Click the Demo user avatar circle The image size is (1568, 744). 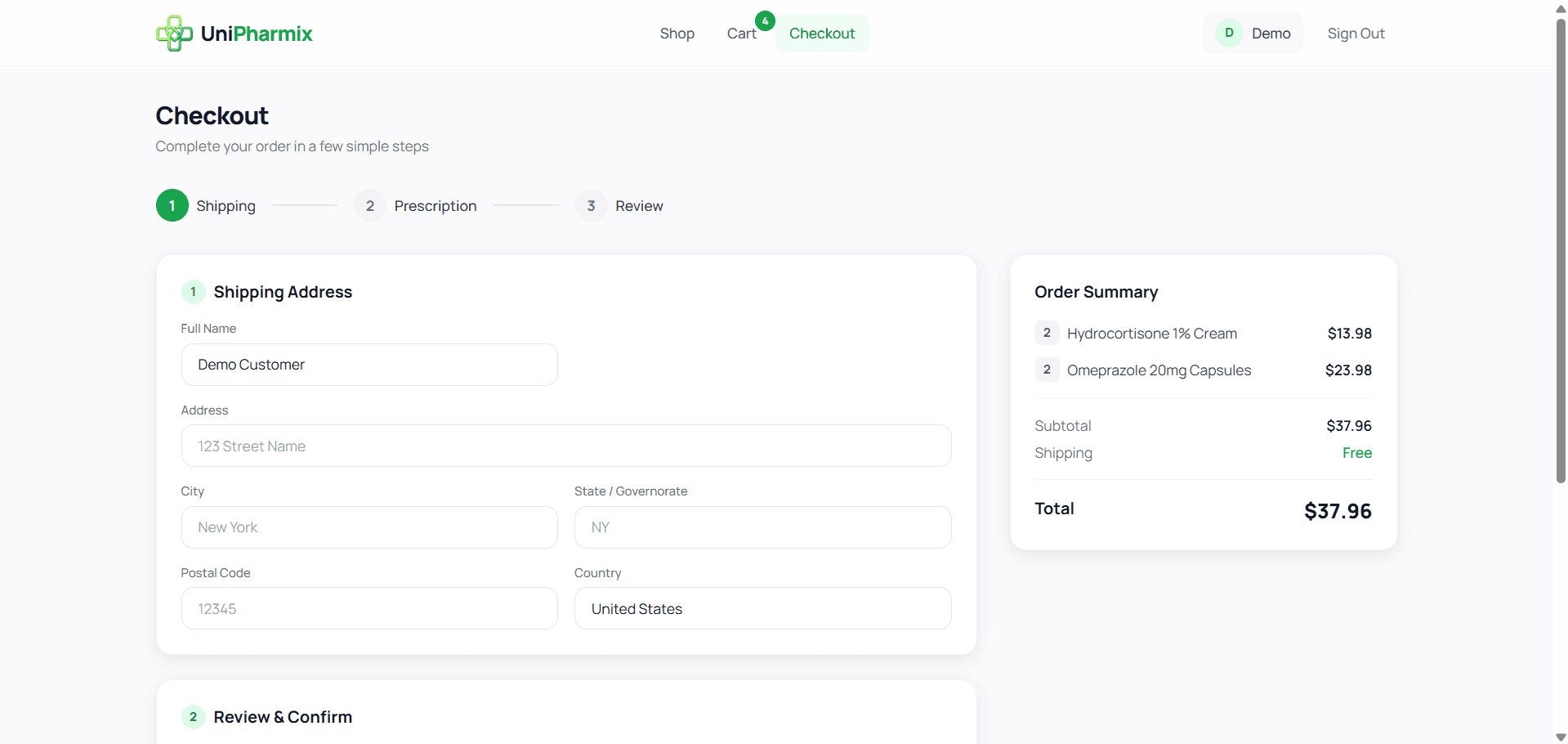[x=1229, y=33]
